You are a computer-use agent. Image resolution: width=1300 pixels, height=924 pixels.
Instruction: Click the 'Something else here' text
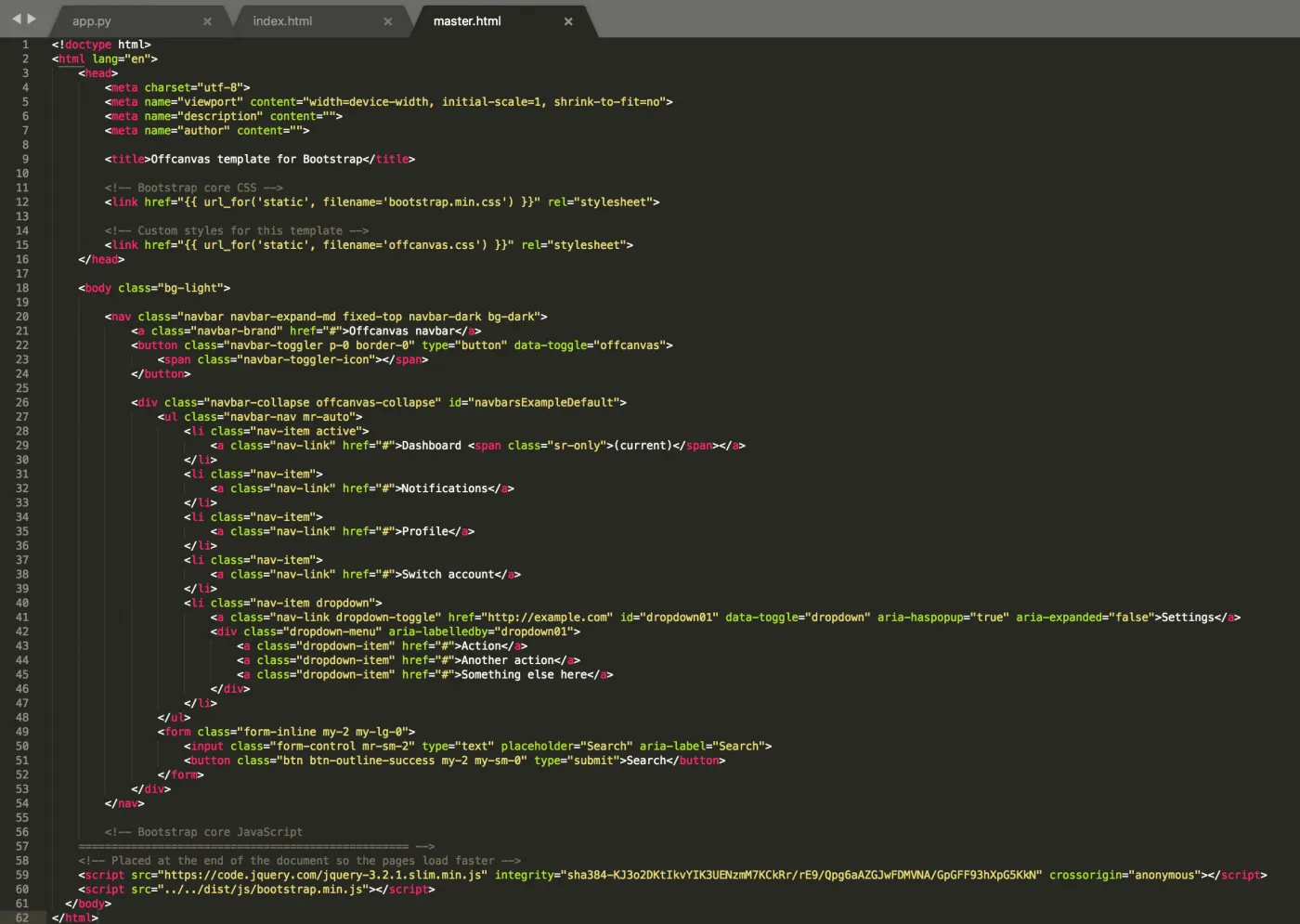click(x=525, y=674)
